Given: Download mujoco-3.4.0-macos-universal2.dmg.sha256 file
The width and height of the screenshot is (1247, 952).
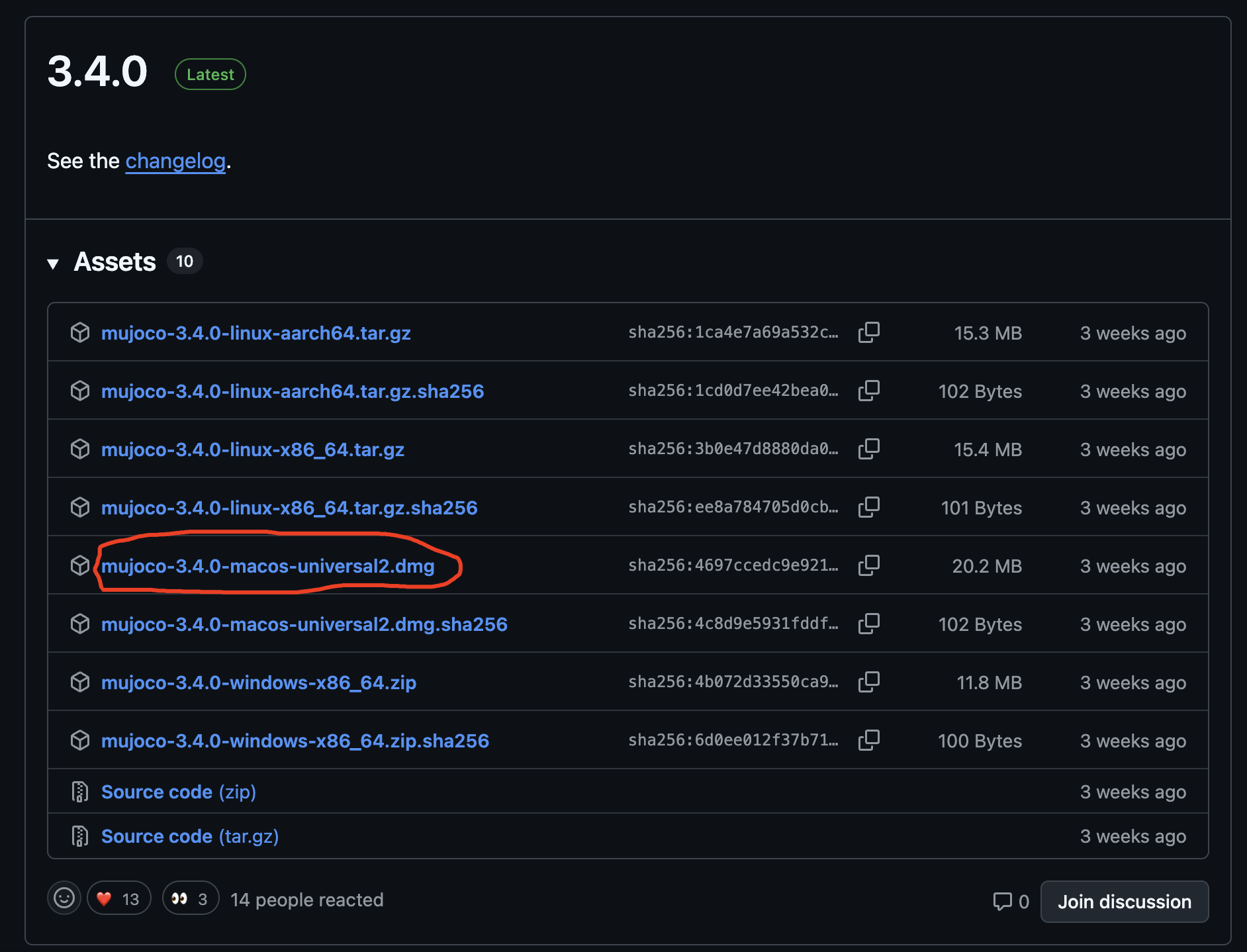Looking at the screenshot, I should click(304, 624).
